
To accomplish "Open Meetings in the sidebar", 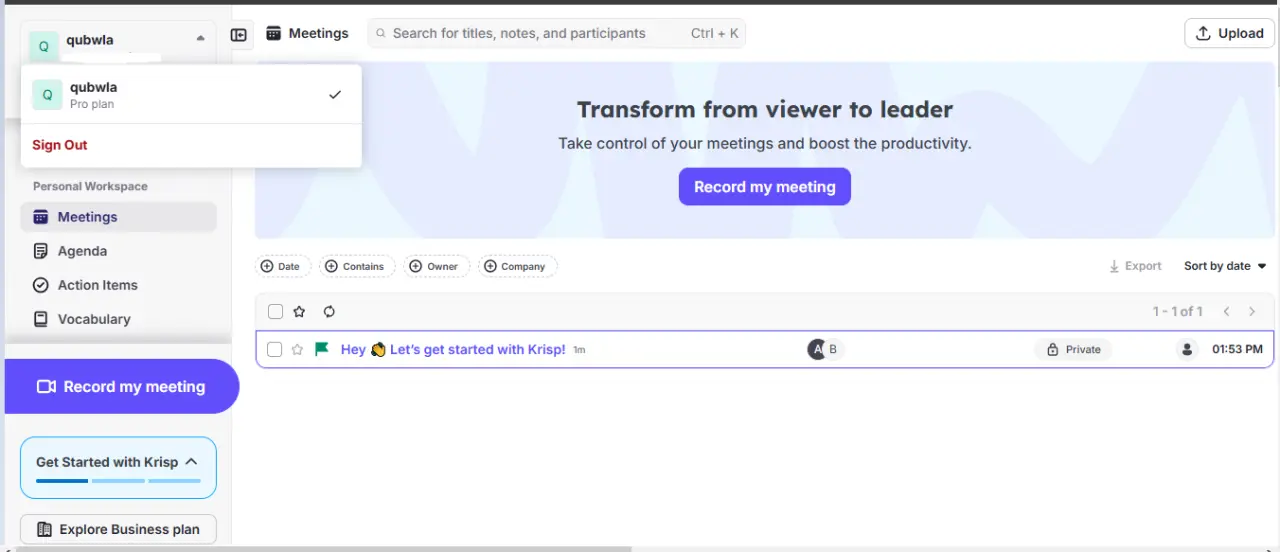I will (x=118, y=217).
